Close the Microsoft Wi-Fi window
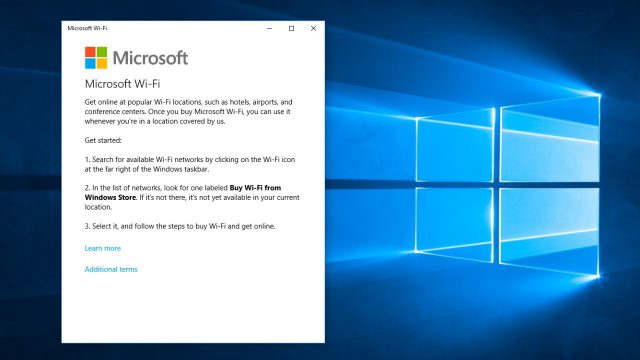The width and height of the screenshot is (640, 360). pos(313,28)
